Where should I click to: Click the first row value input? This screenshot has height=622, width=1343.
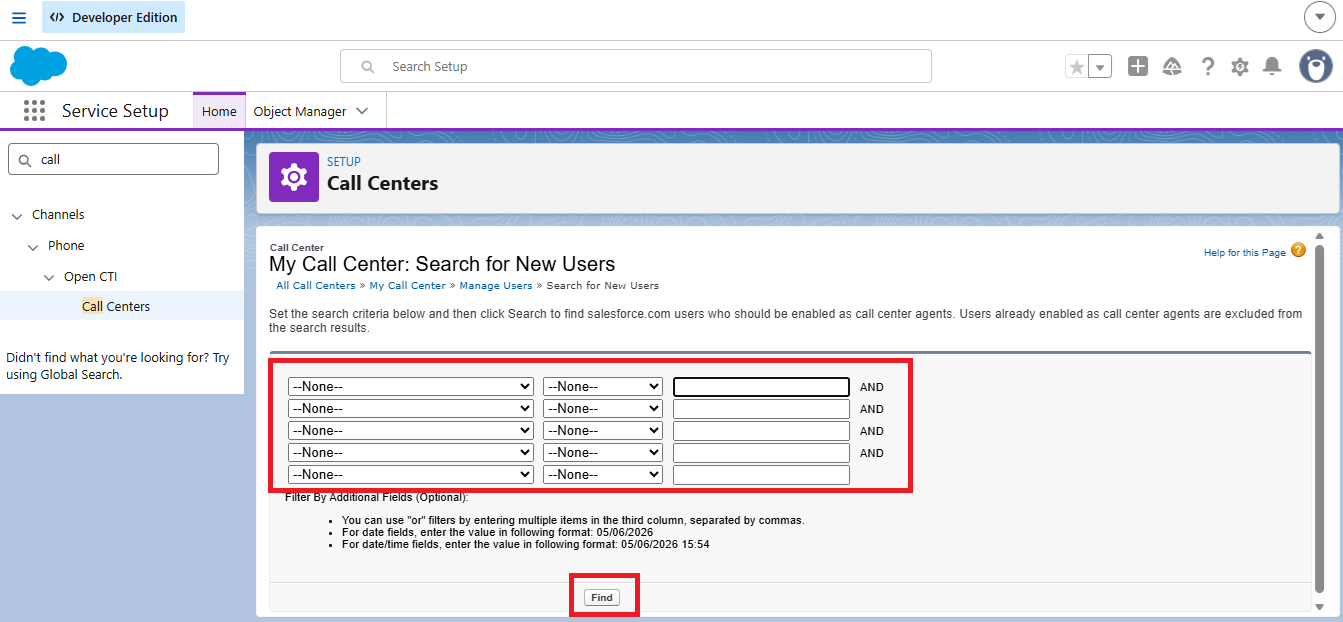tap(761, 387)
